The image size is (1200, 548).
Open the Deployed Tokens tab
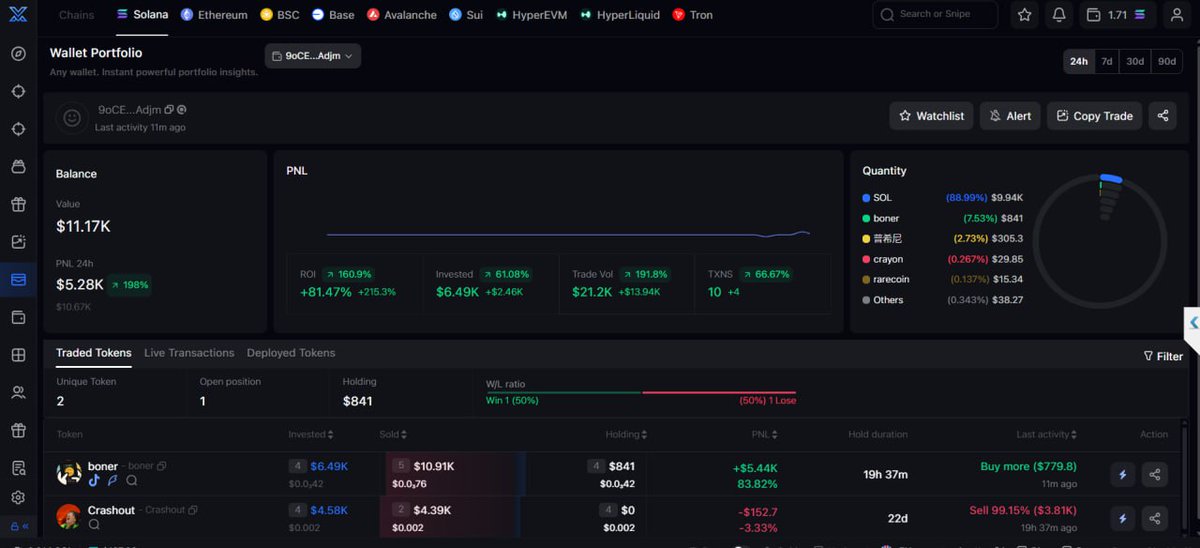tap(291, 353)
